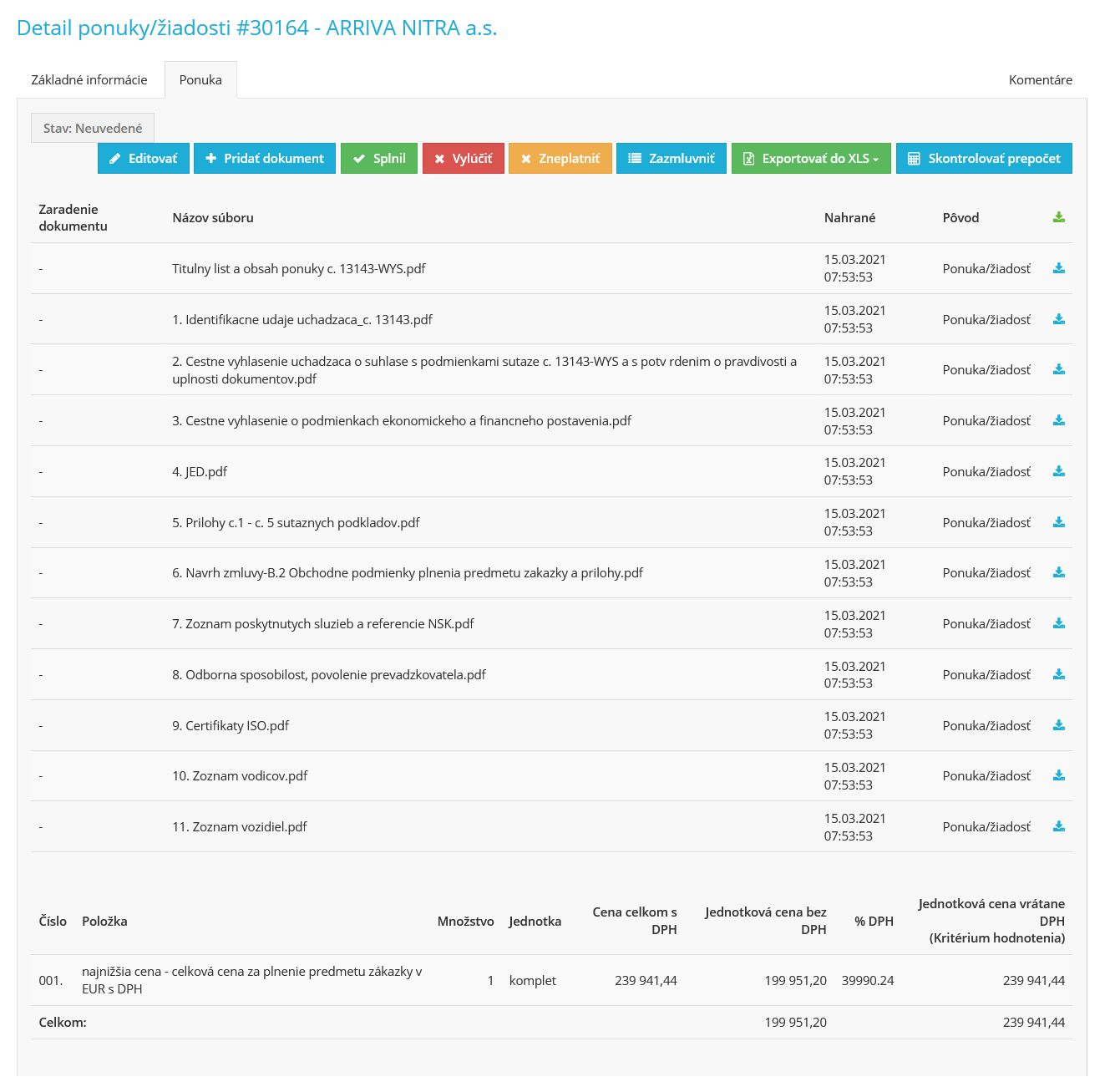The width and height of the screenshot is (1120, 1082).
Task: Open the Exportovať do XLS dropdown
Action: pyautogui.click(x=811, y=159)
